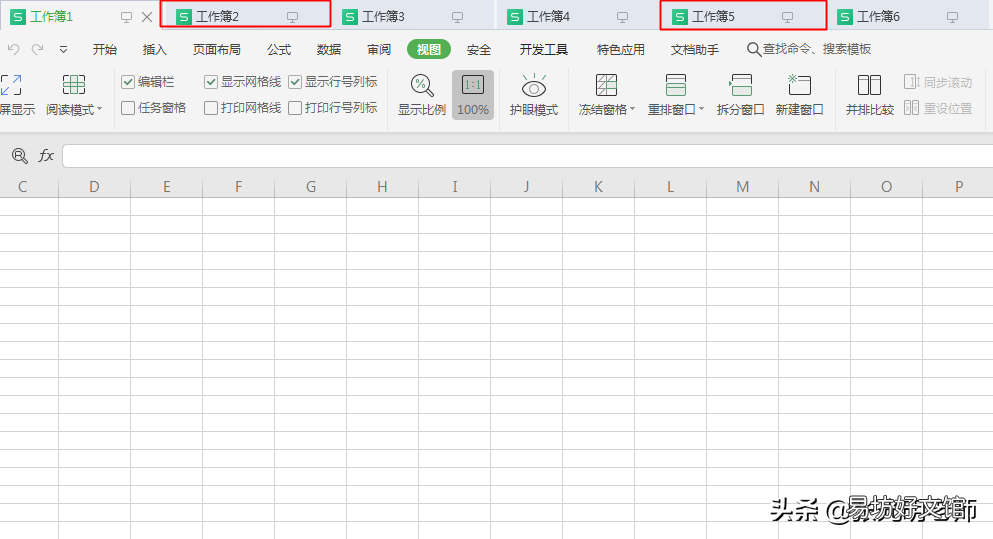Click the monitor icon on 工作簿6 tab
The image size is (993, 539).
click(x=952, y=17)
